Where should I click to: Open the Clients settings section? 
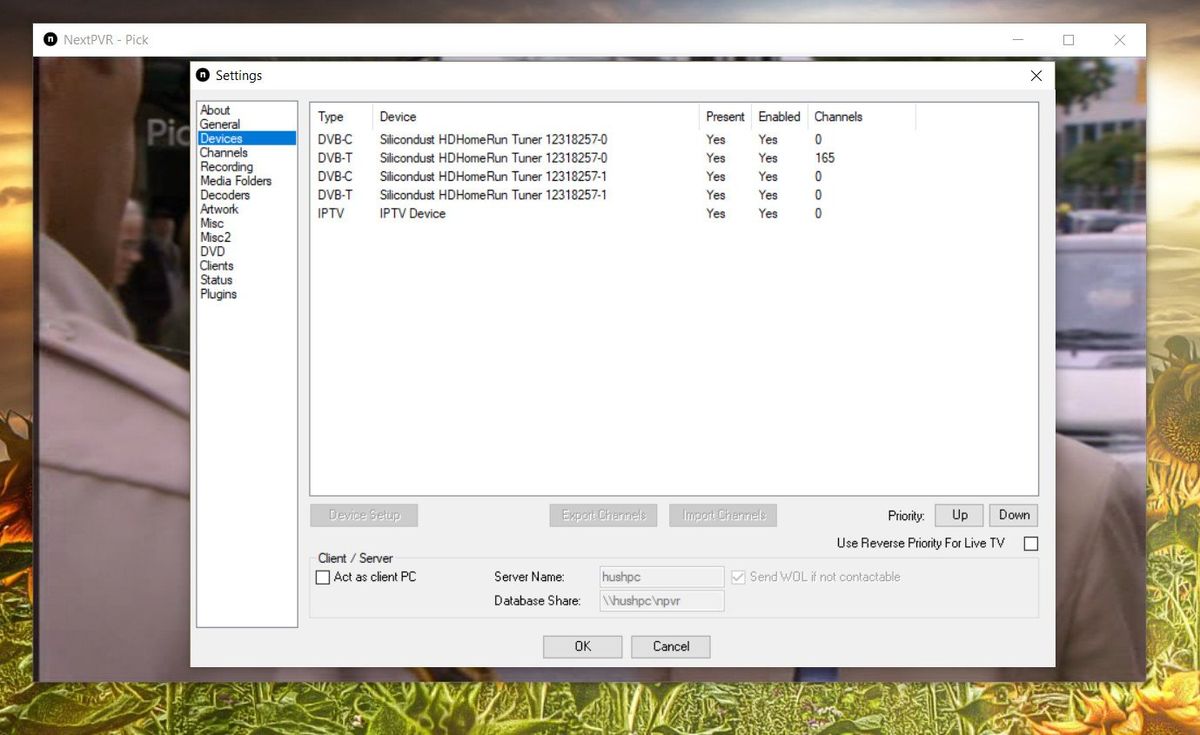pos(218,265)
